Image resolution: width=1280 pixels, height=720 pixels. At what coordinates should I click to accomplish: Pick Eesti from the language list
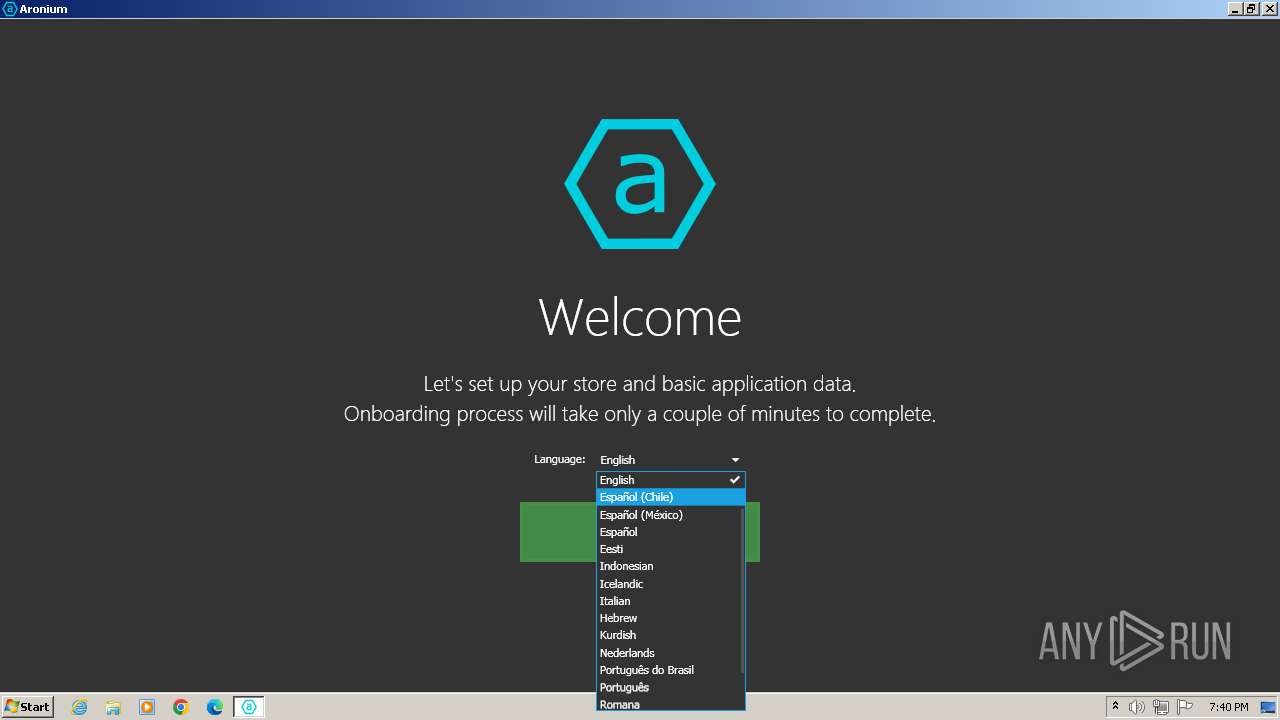[x=670, y=549]
